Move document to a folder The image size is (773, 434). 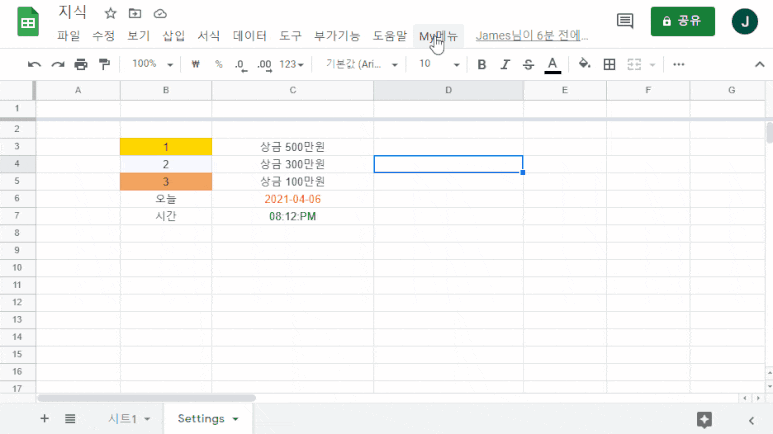click(x=135, y=14)
